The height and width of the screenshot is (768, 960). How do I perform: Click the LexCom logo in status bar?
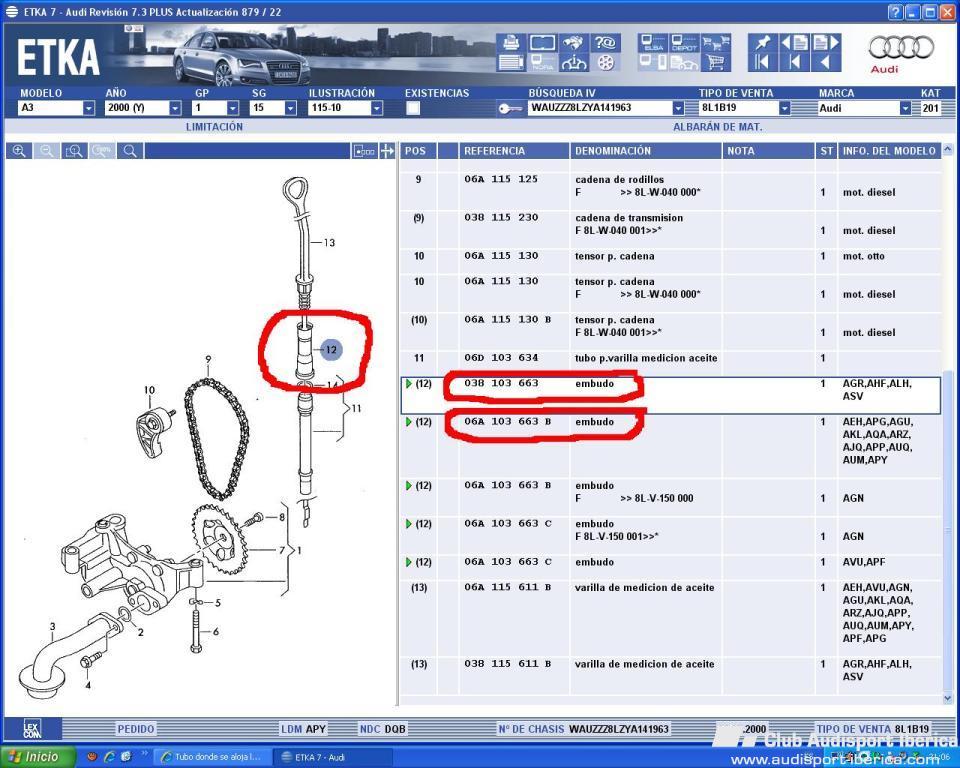click(x=32, y=729)
